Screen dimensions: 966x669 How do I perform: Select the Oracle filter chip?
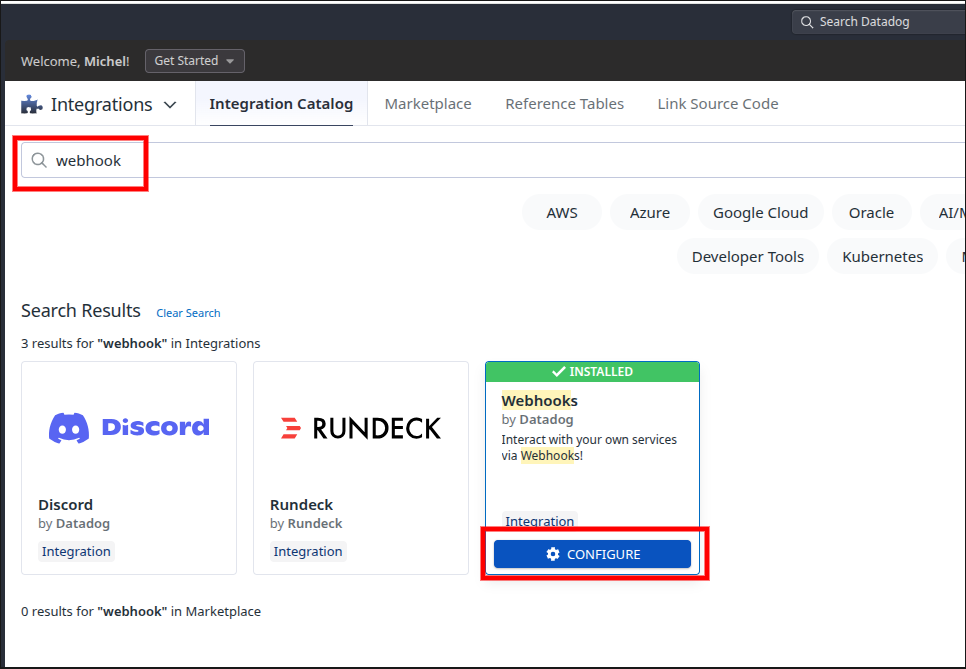[x=871, y=213]
